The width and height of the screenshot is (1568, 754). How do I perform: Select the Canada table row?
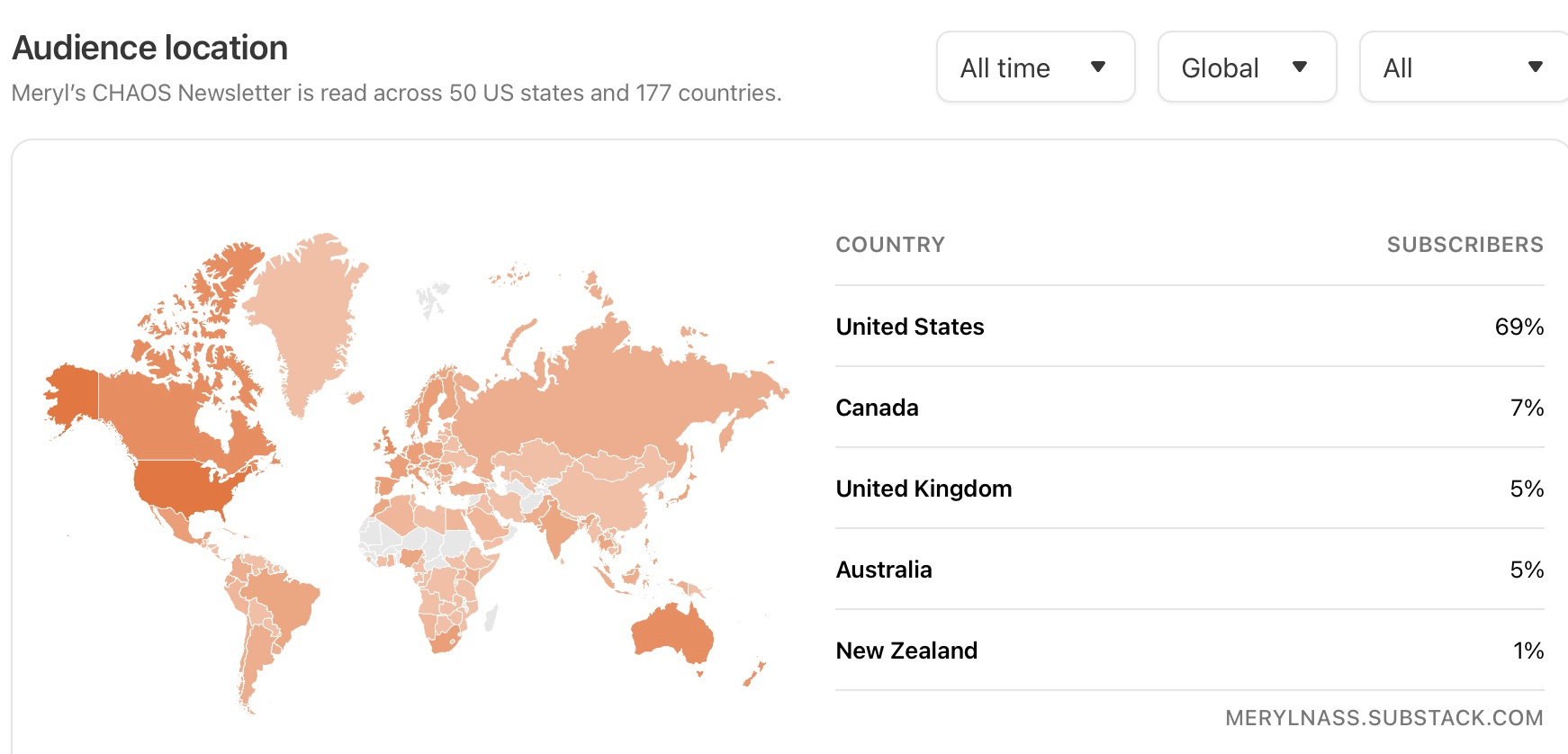pyautogui.click(x=1190, y=408)
